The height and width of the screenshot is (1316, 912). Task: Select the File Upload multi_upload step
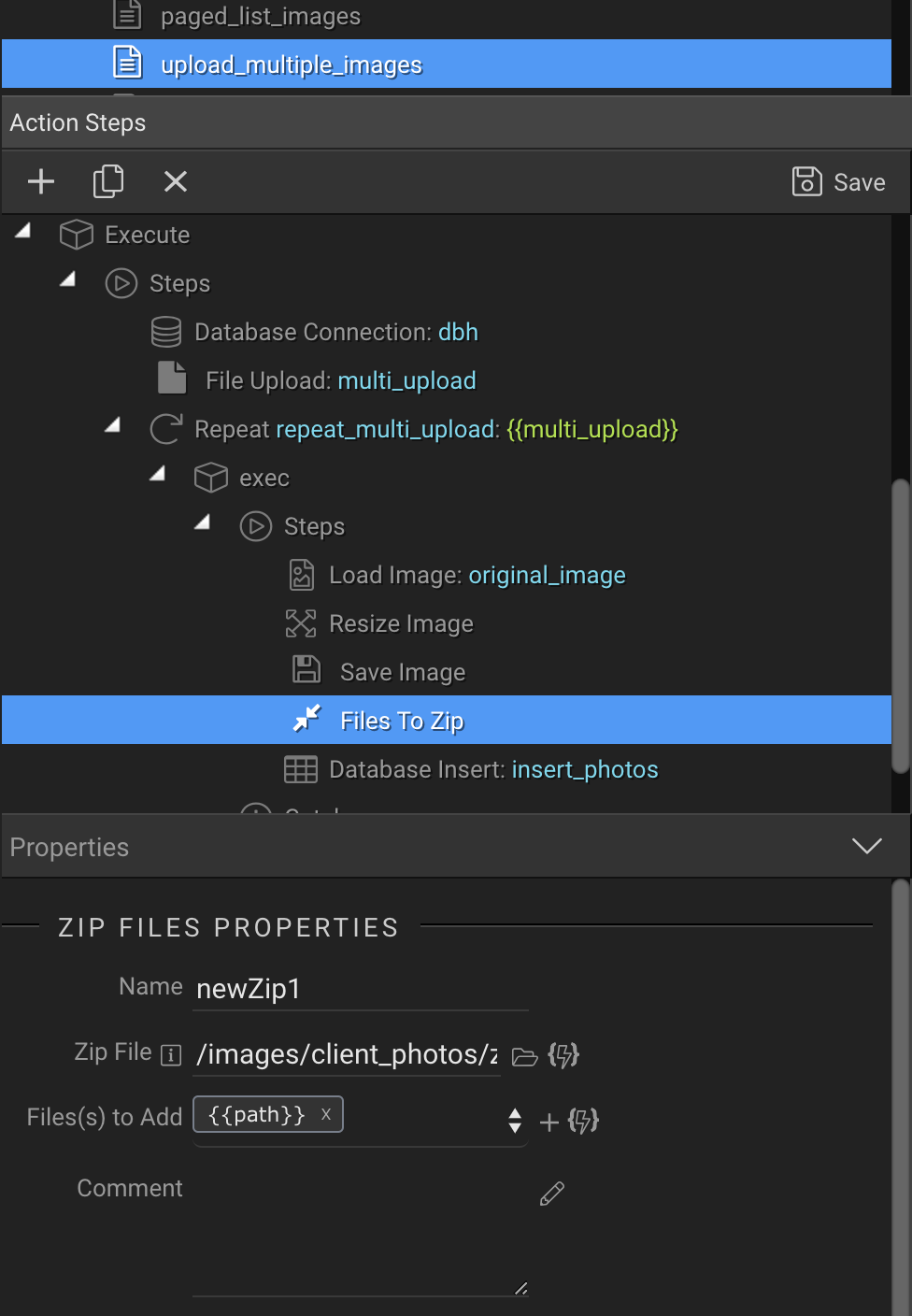[x=340, y=380]
